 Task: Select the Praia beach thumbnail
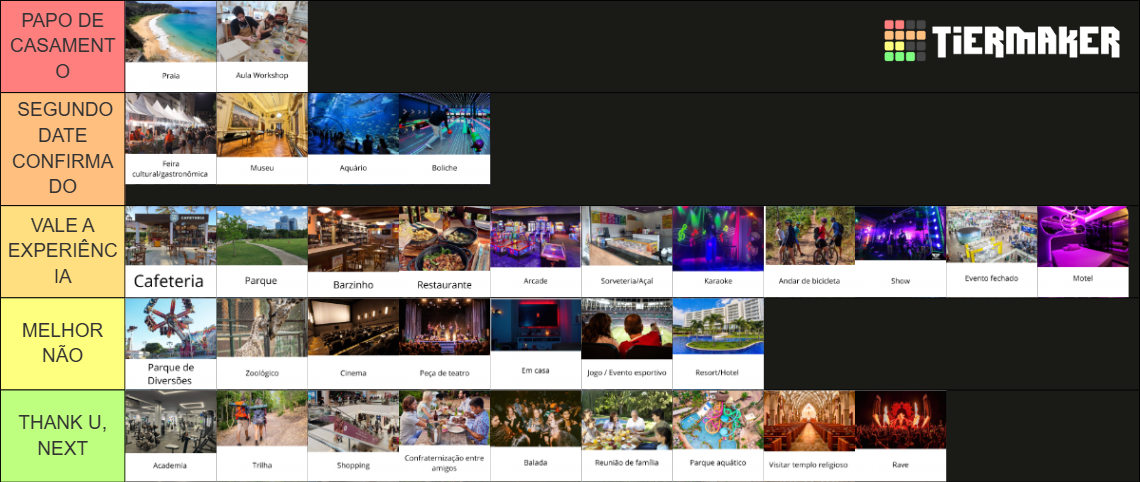(x=171, y=47)
